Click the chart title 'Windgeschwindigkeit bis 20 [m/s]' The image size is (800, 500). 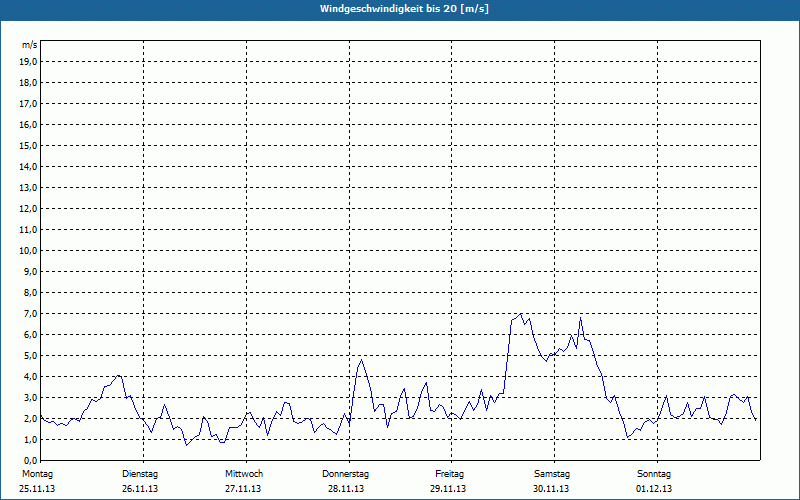click(404, 9)
